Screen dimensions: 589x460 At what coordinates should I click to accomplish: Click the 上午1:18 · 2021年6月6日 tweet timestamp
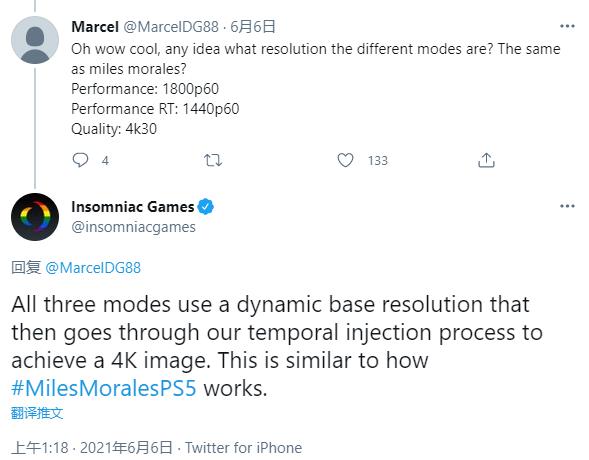click(x=92, y=448)
